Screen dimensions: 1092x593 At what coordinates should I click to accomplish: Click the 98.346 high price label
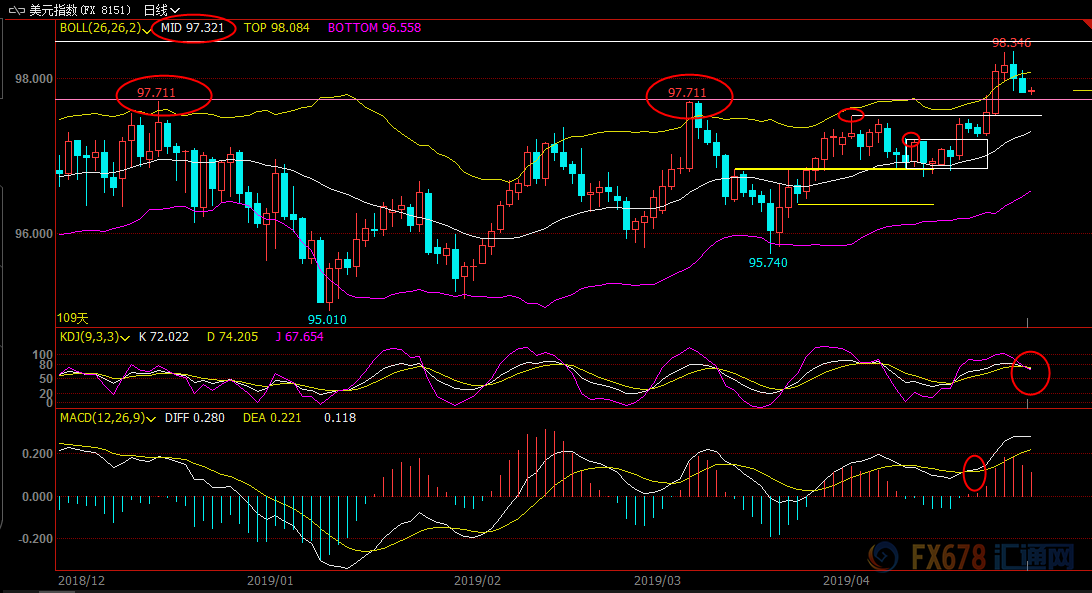(x=1011, y=43)
